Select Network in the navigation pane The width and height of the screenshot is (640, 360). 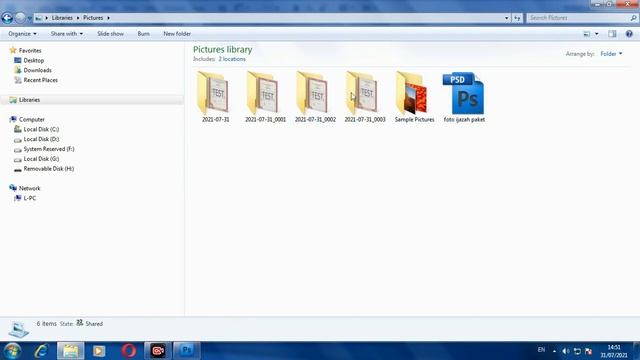[29, 189]
